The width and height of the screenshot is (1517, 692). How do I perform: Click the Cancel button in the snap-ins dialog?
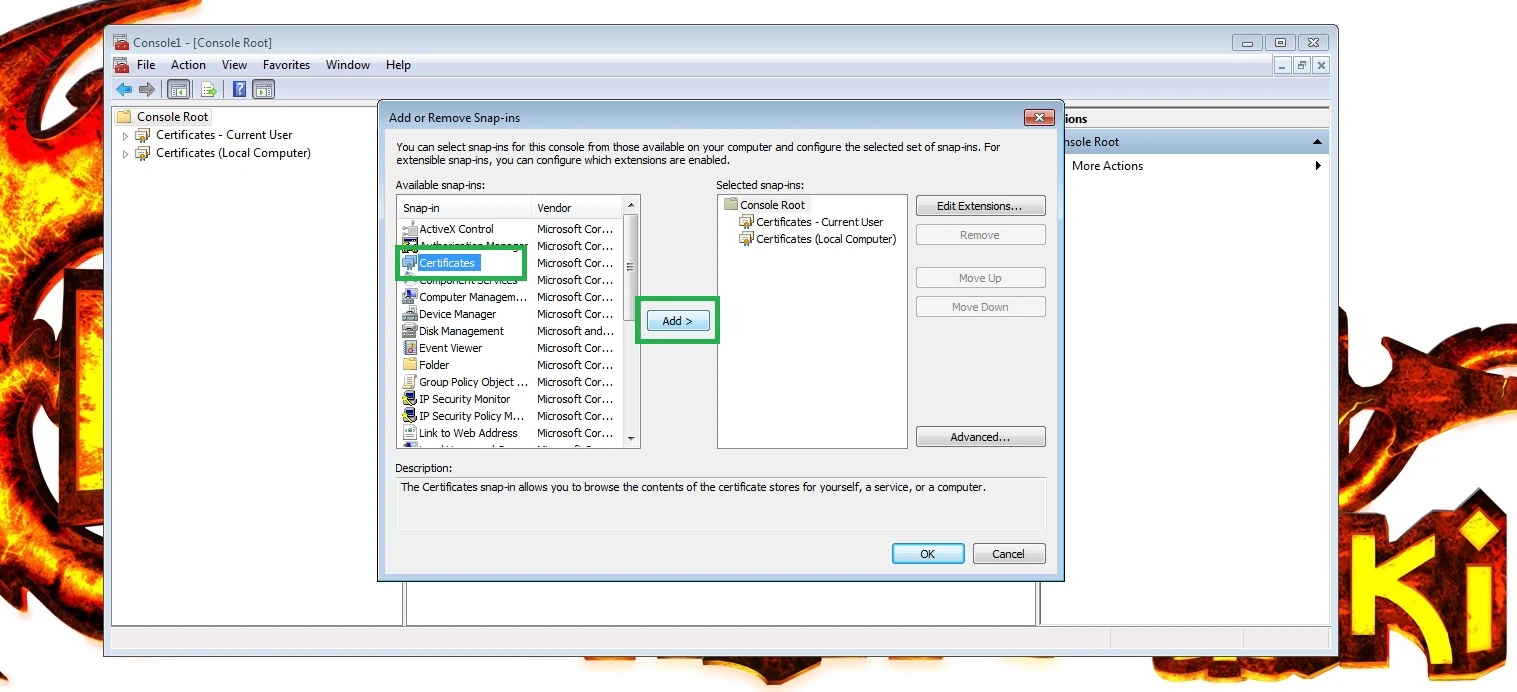point(1008,554)
